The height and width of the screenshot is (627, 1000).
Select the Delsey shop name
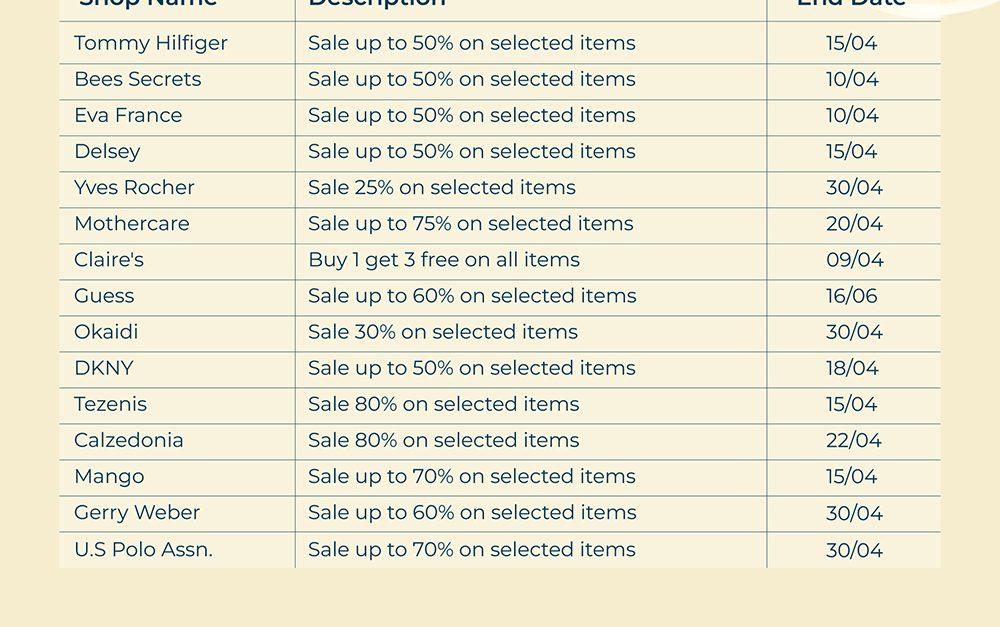click(x=107, y=151)
